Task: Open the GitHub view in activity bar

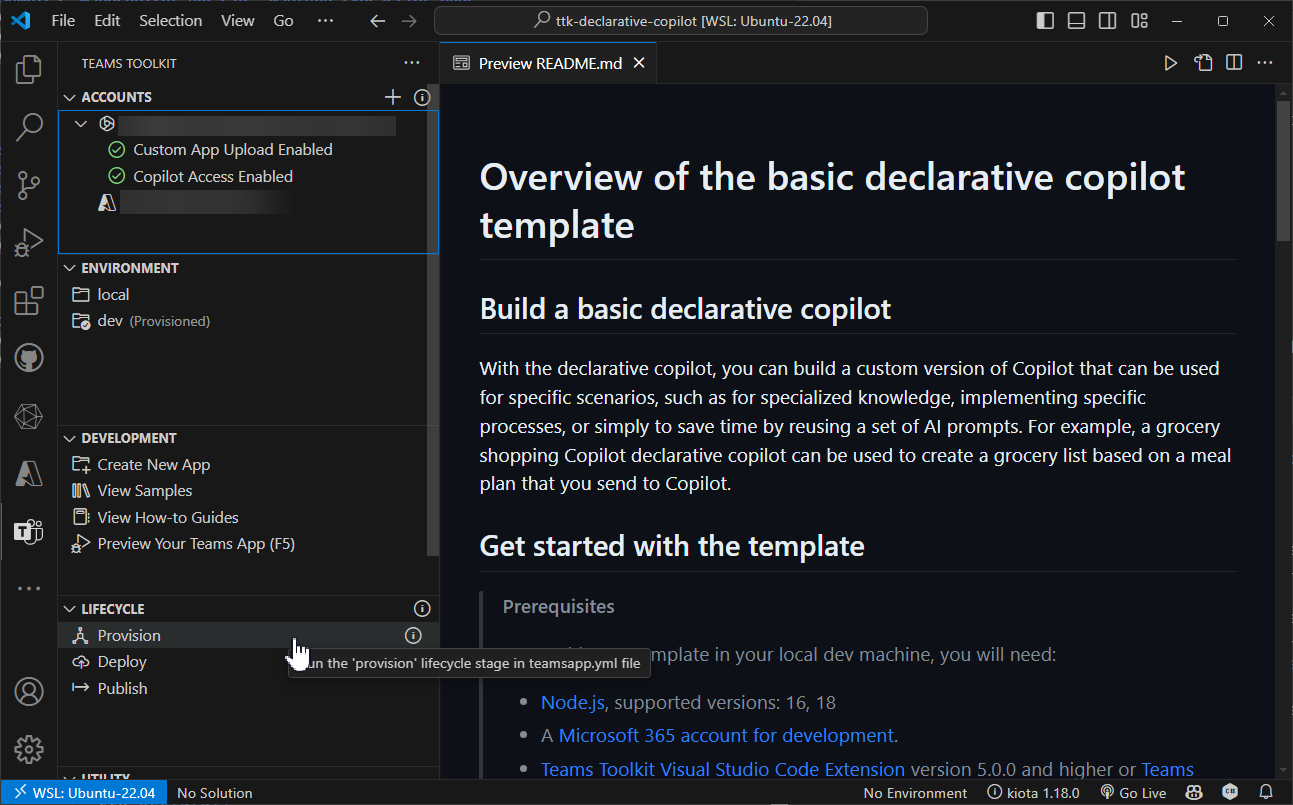Action: click(29, 358)
